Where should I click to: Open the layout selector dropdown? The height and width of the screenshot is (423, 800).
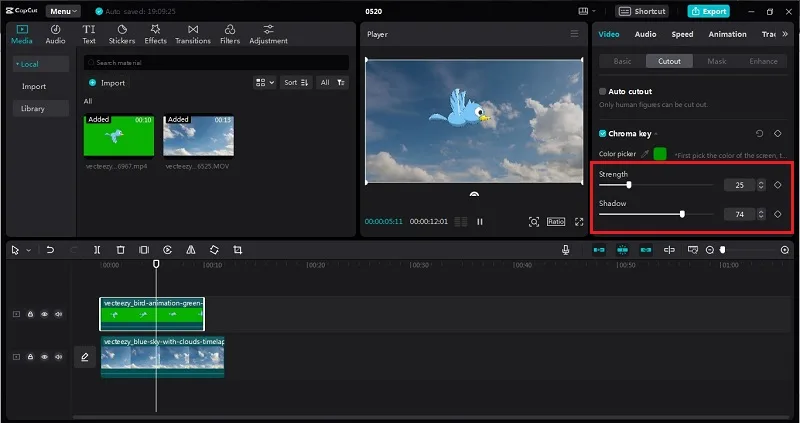pyautogui.click(x=587, y=11)
